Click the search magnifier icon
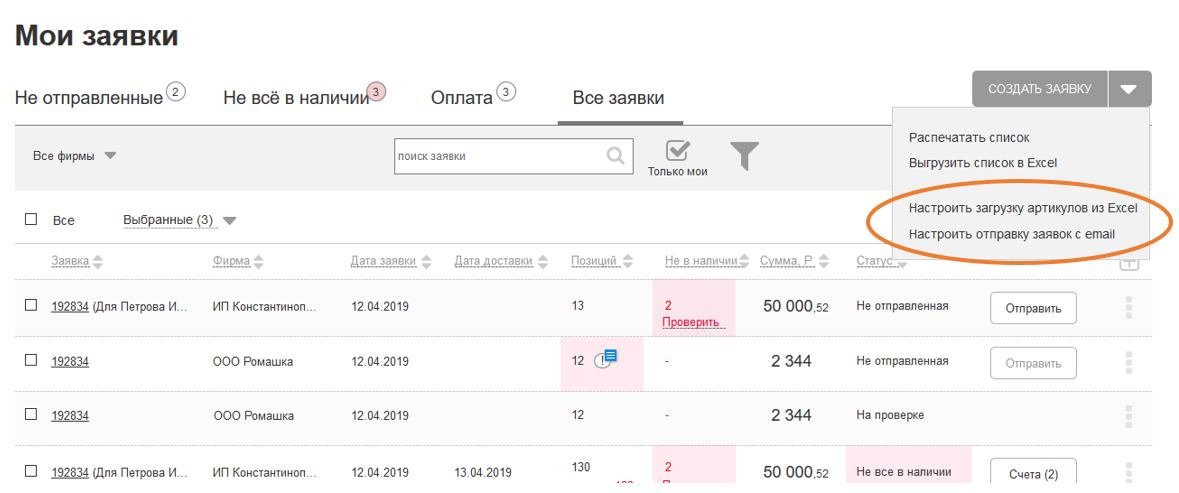The width and height of the screenshot is (1179, 493). click(x=616, y=156)
